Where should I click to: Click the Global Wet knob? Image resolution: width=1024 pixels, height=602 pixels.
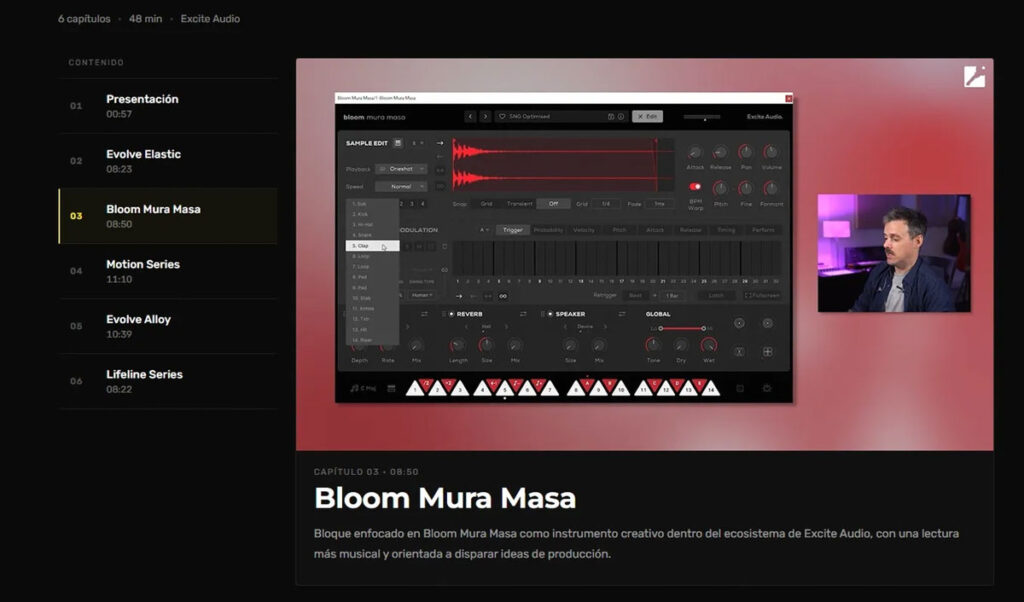pyautogui.click(x=709, y=345)
